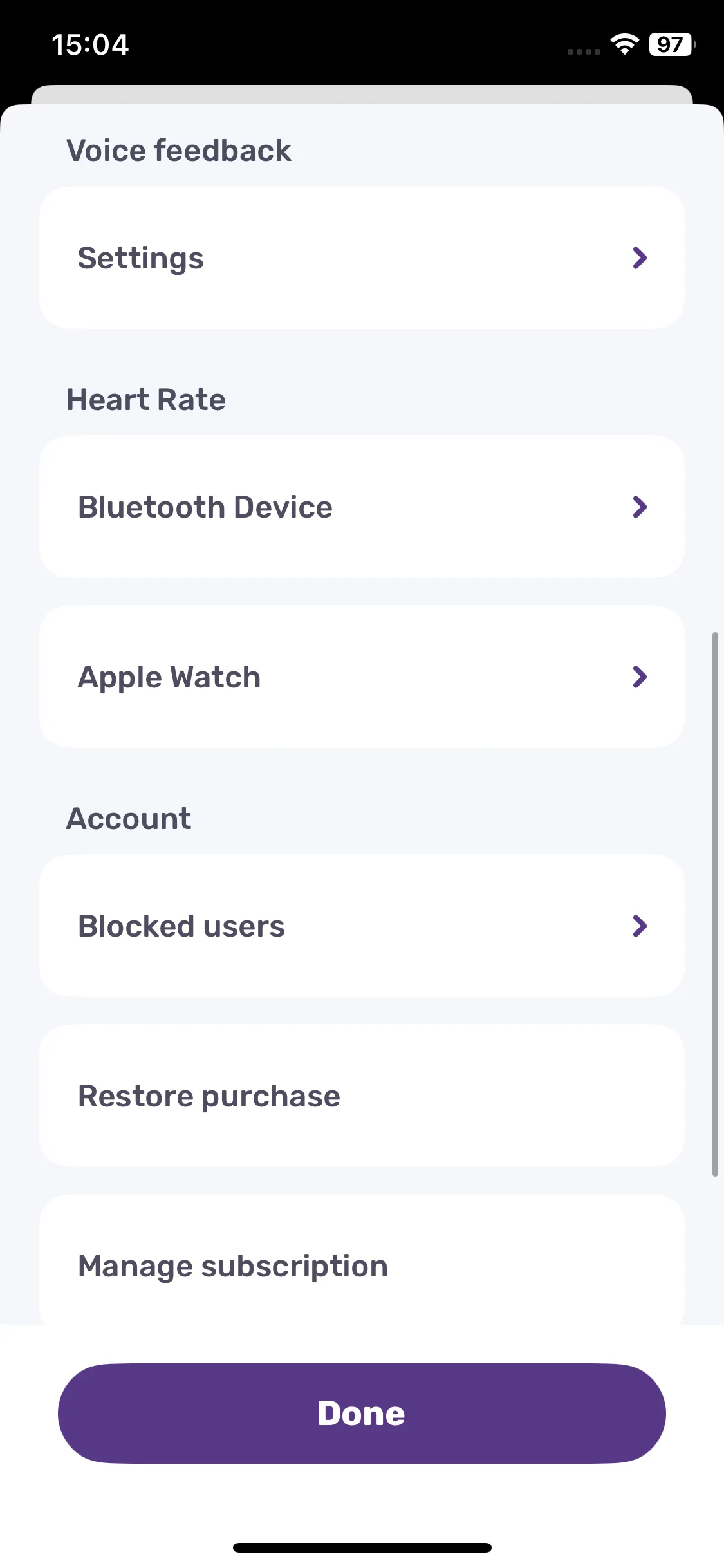Tap the battery indicator showing 97

[x=673, y=44]
